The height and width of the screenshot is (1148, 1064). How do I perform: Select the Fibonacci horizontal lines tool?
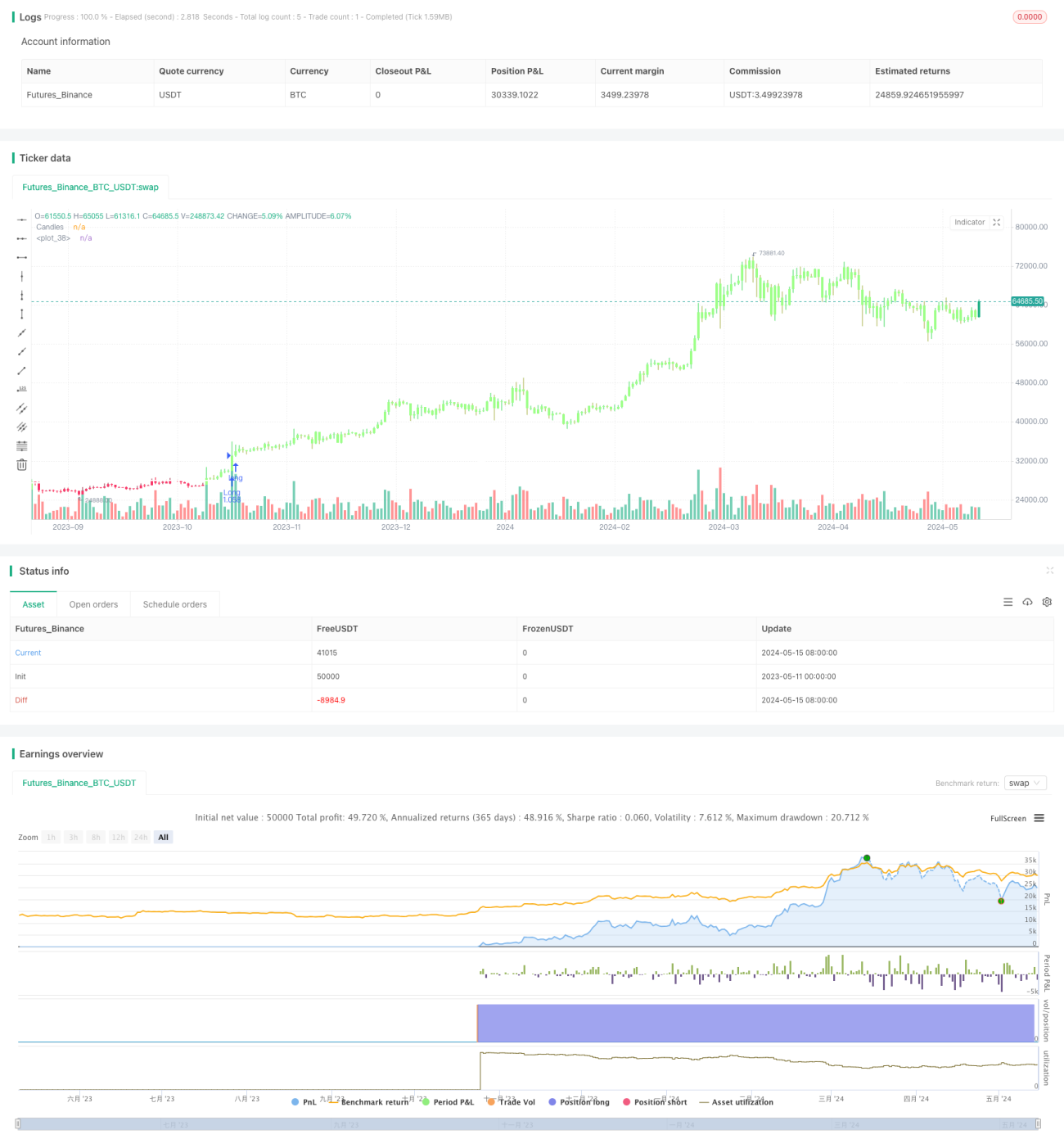pyautogui.click(x=22, y=445)
